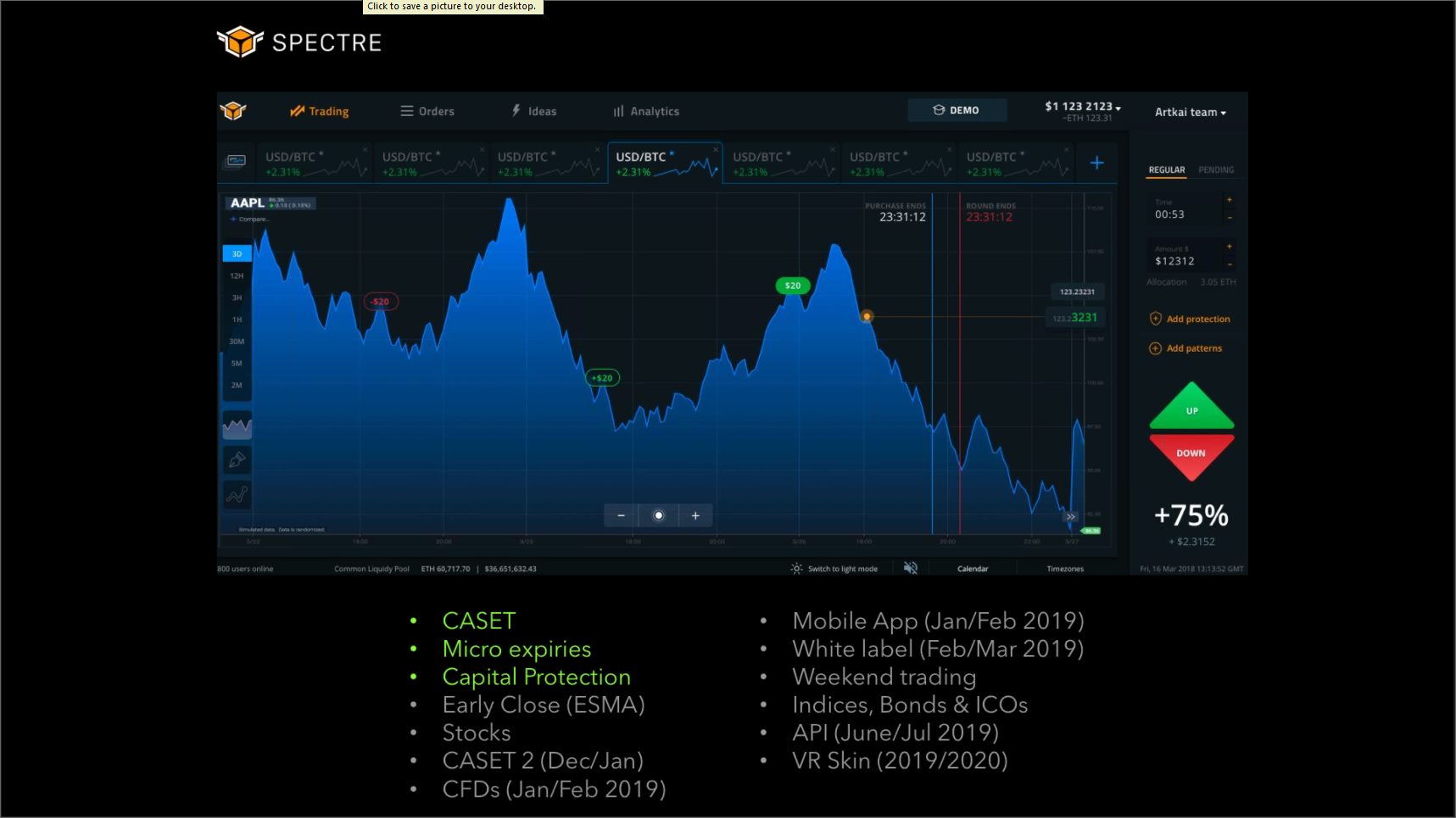This screenshot has height=818, width=1456.
Task: Select the 1H timeframe option
Action: [237, 320]
